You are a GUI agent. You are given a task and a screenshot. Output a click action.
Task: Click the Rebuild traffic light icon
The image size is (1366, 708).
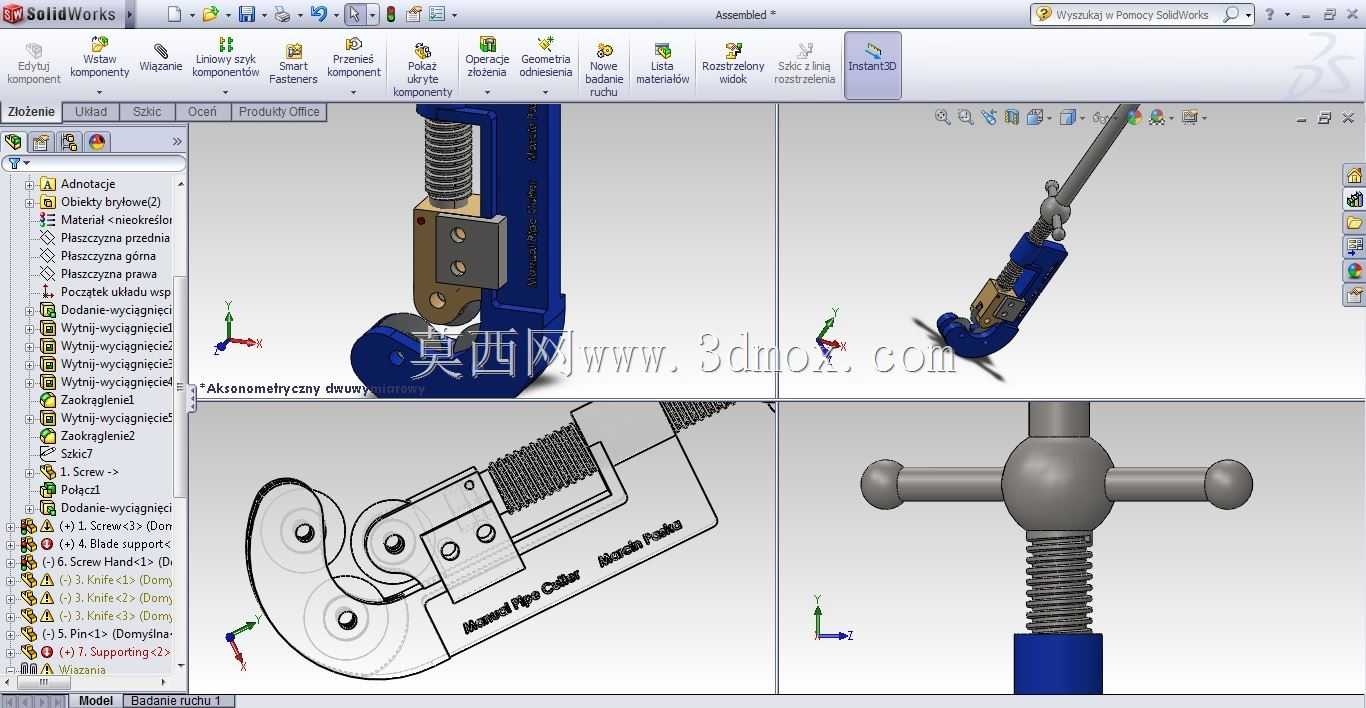(391, 14)
